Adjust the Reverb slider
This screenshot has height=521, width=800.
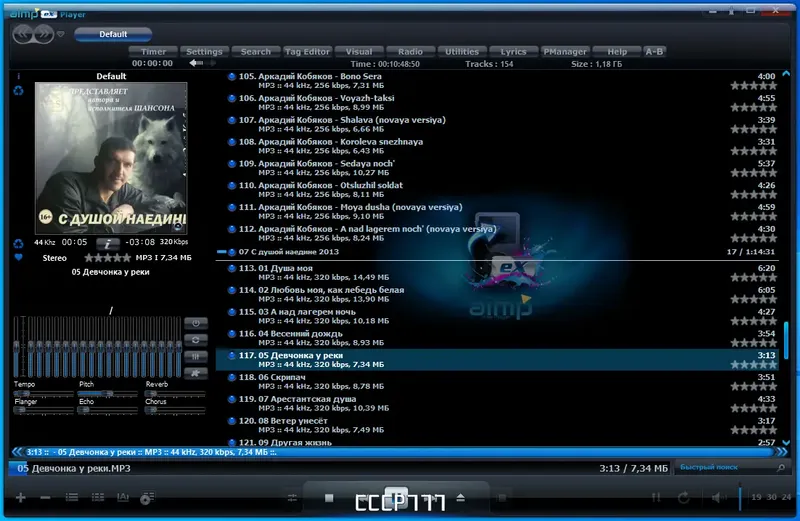click(x=175, y=393)
